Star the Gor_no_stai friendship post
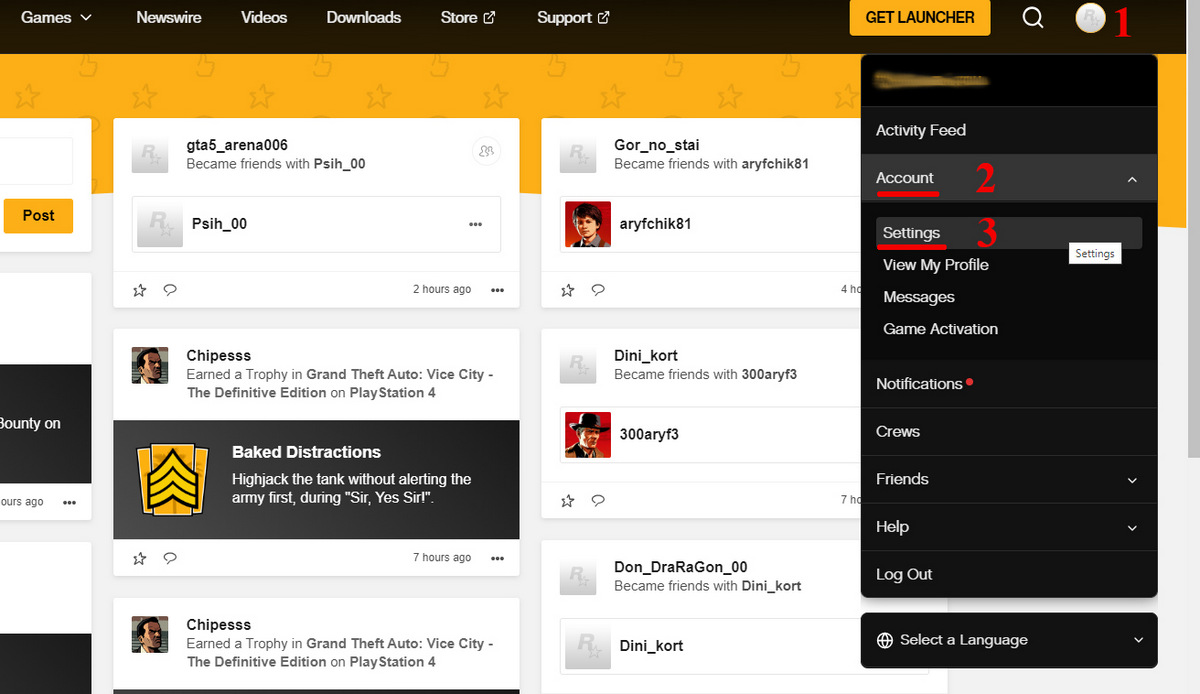 click(568, 290)
